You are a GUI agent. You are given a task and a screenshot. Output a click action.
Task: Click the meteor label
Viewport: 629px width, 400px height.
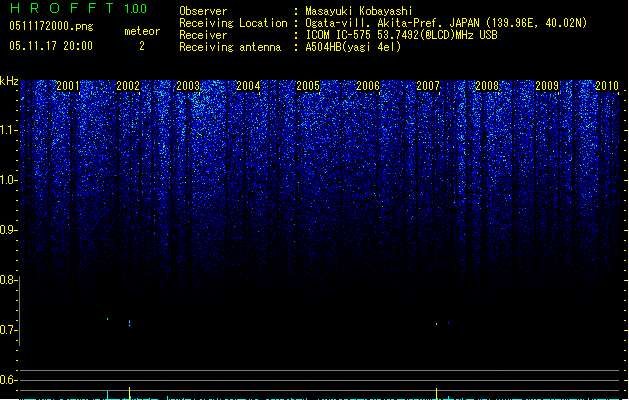(142, 31)
